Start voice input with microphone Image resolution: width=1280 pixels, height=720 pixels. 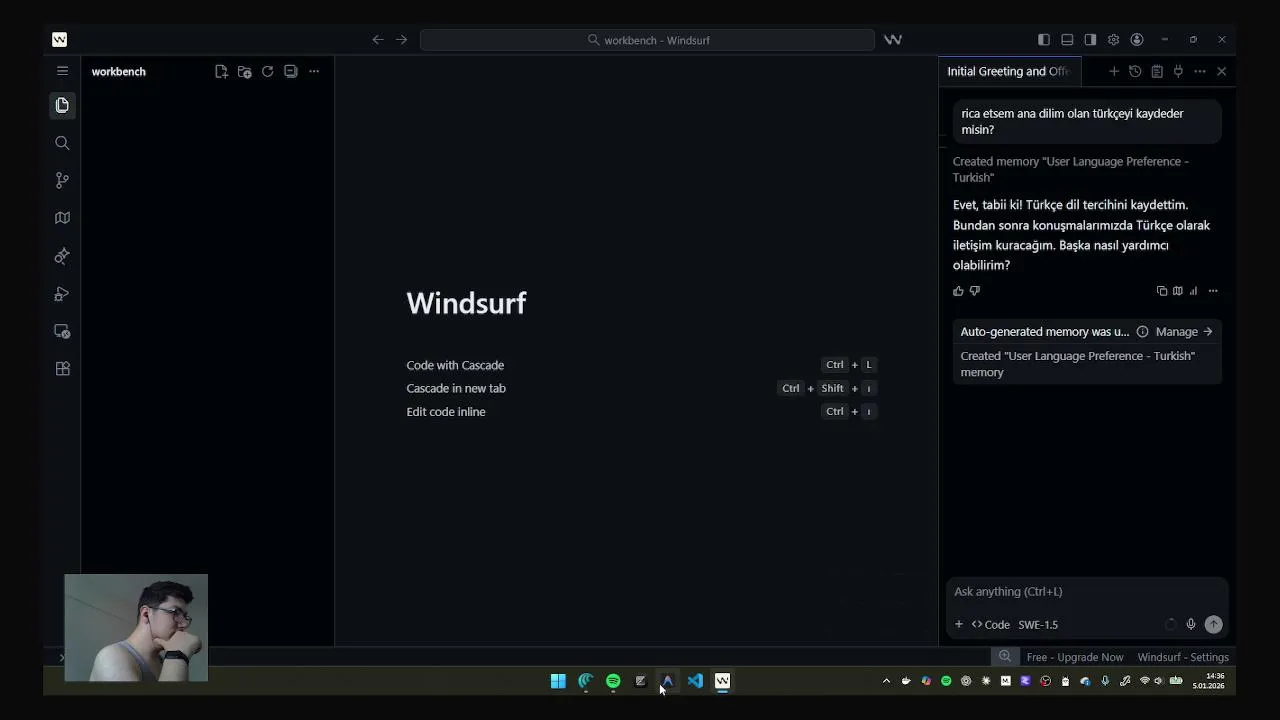coord(1190,625)
